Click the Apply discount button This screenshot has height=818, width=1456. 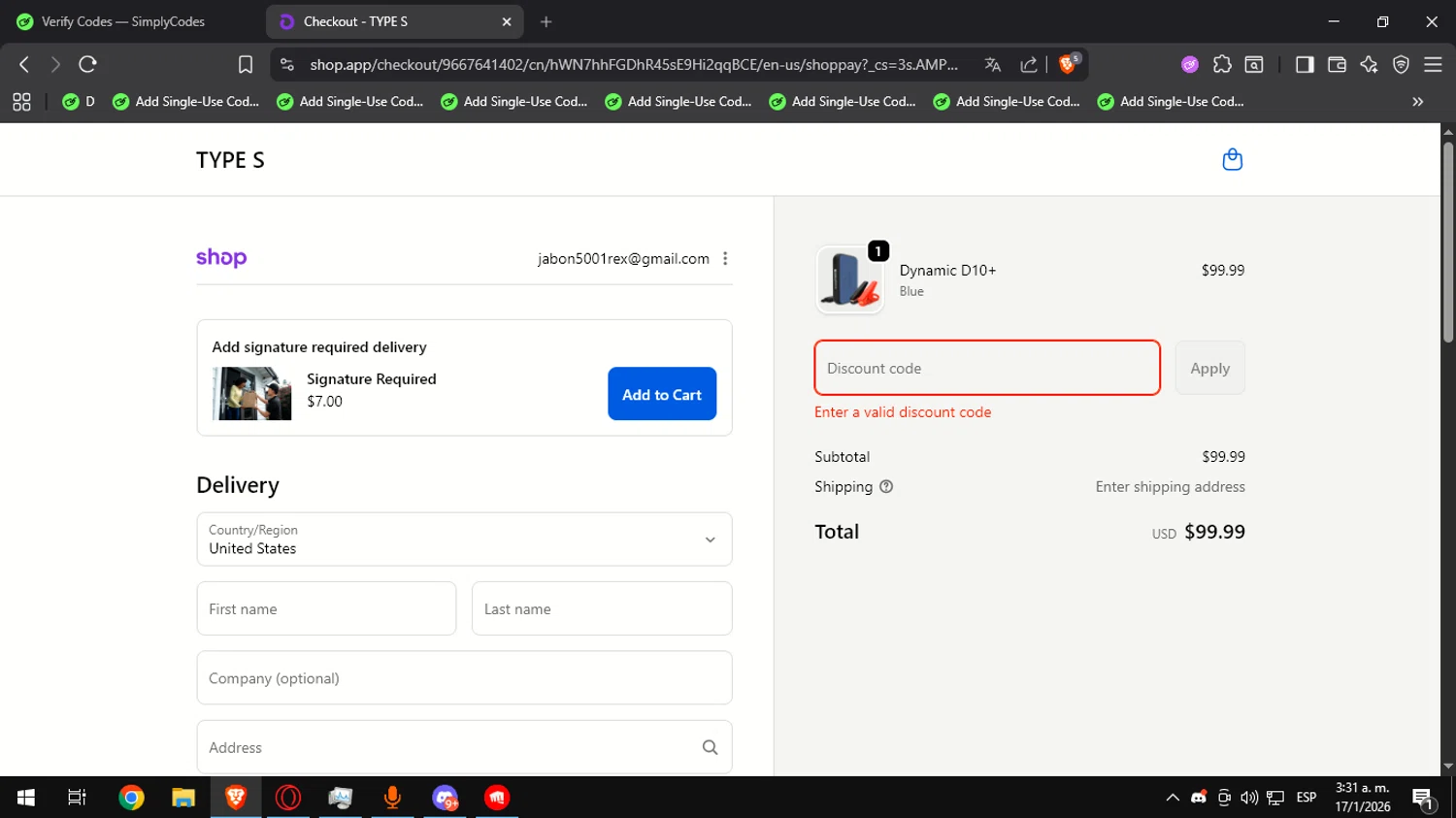[x=1209, y=368]
